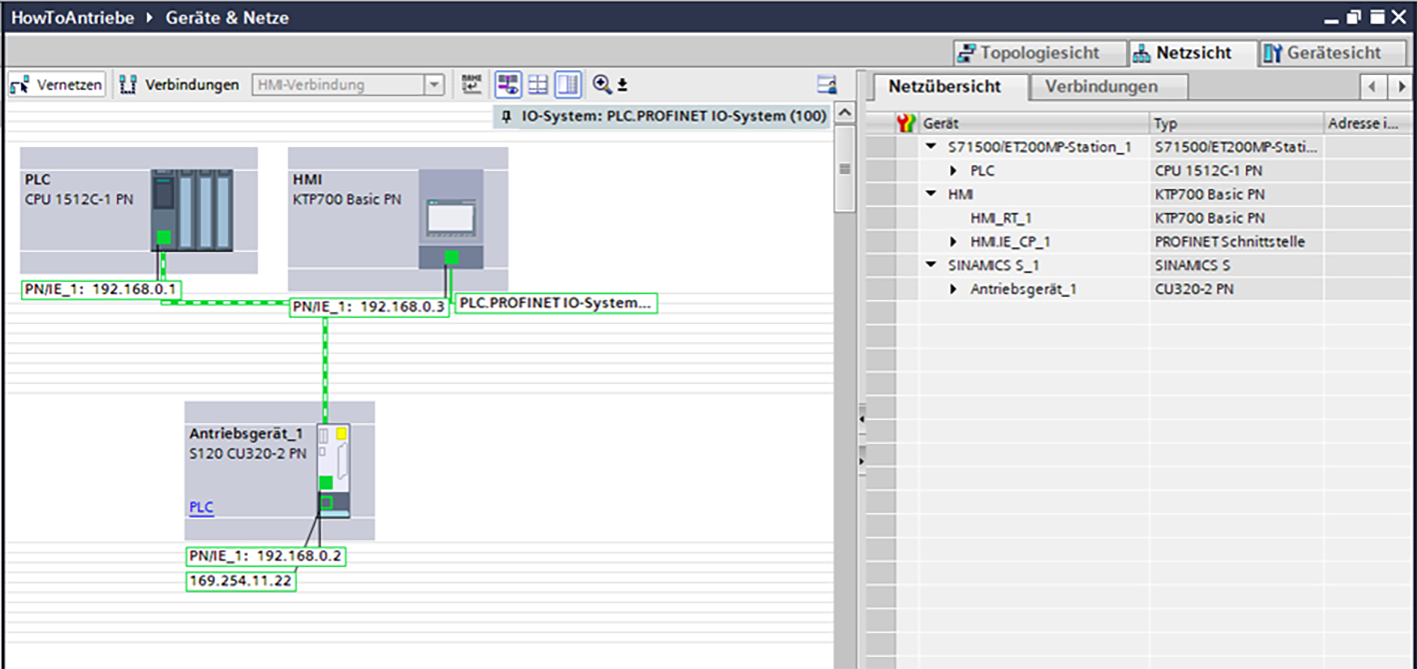The image size is (1417, 669).
Task: Click the Gerät column header
Action: (x=1035, y=124)
